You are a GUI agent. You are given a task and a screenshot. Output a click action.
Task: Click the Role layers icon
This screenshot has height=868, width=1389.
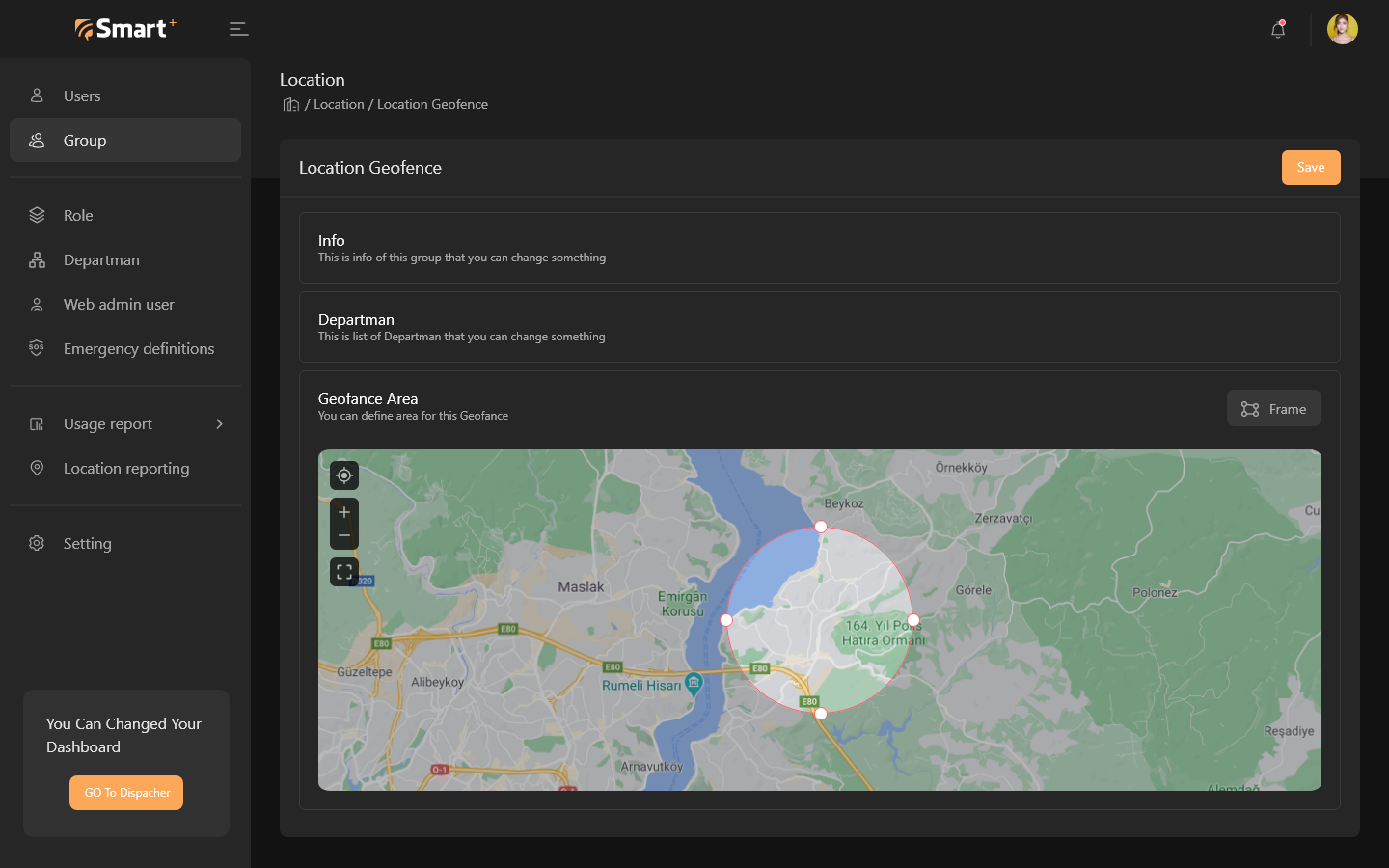[37, 215]
